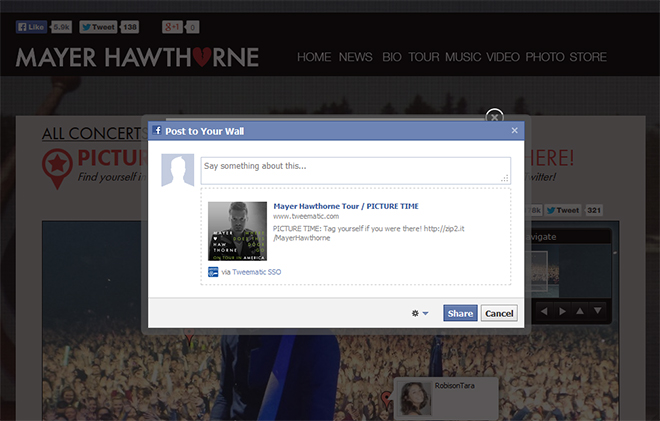This screenshot has width=660, height=421.
Task: Click the Cancel button
Action: tap(499, 313)
